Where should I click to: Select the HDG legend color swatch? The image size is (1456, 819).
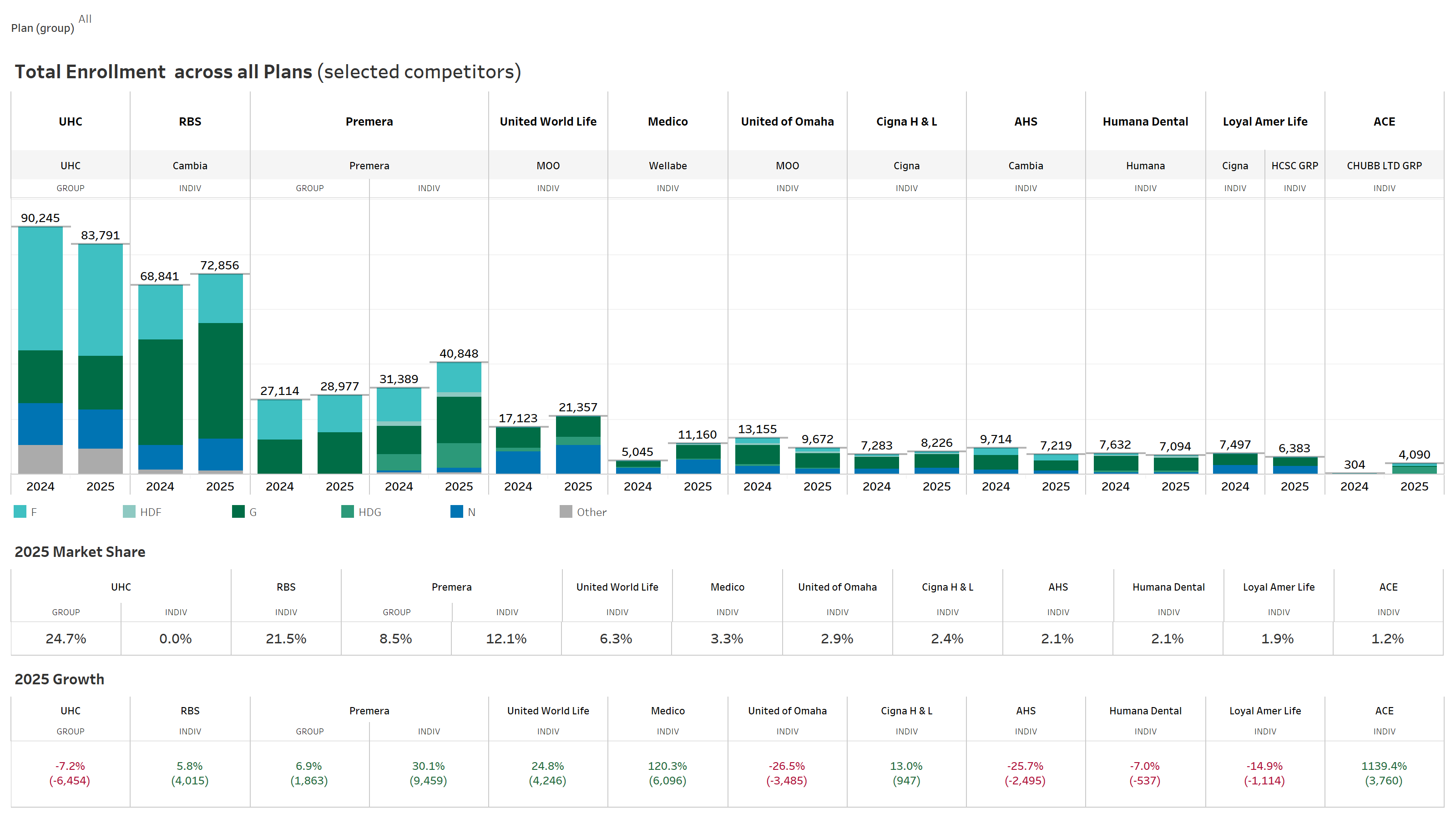347,511
